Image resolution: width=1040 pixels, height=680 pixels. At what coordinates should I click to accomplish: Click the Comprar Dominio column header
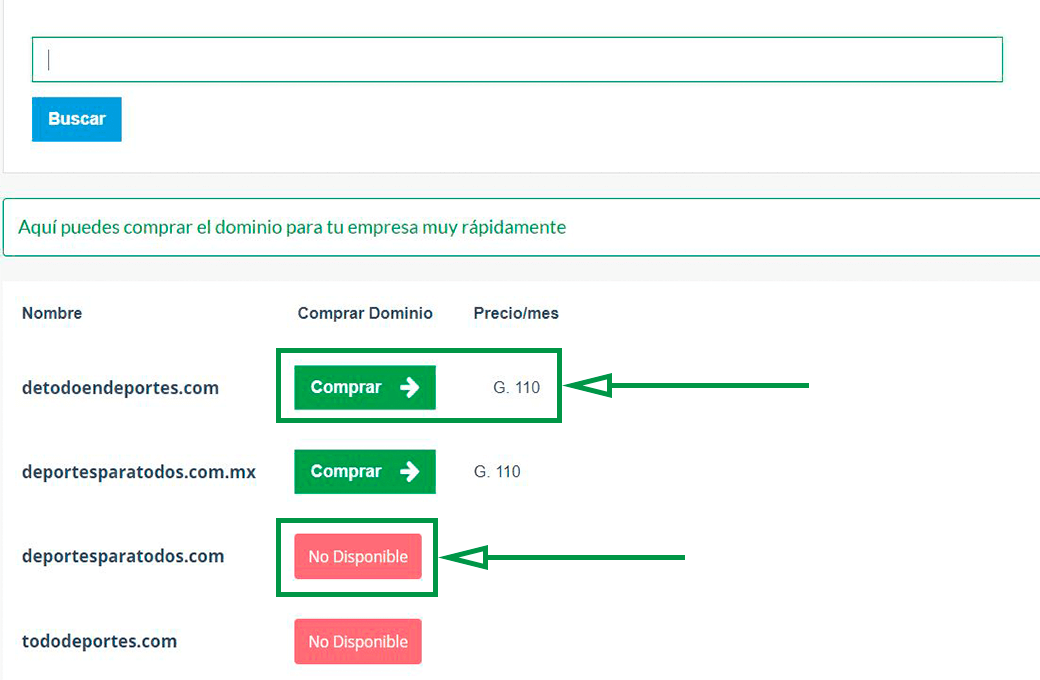pyautogui.click(x=365, y=313)
